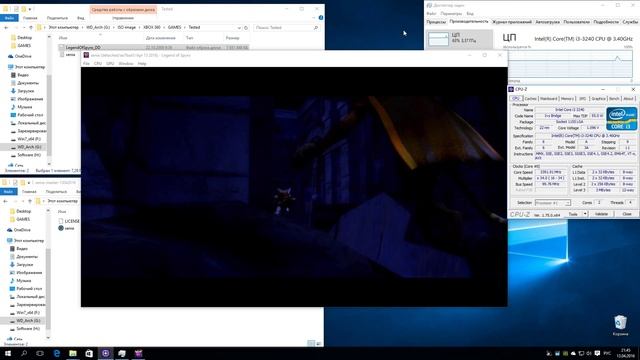Click the Intel Core i3 logo in CPU-Z

click(x=621, y=119)
